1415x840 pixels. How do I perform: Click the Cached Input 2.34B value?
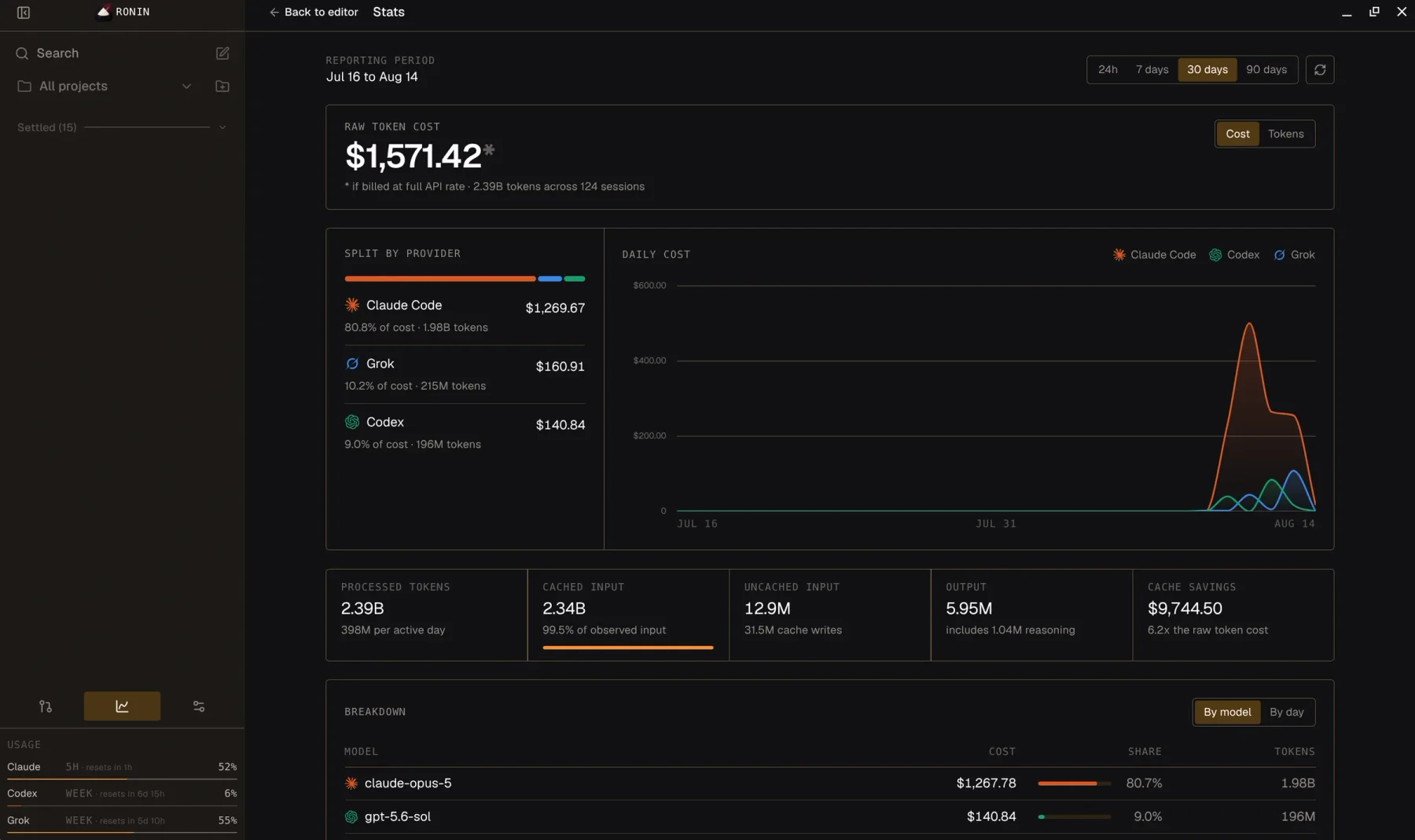click(x=564, y=609)
